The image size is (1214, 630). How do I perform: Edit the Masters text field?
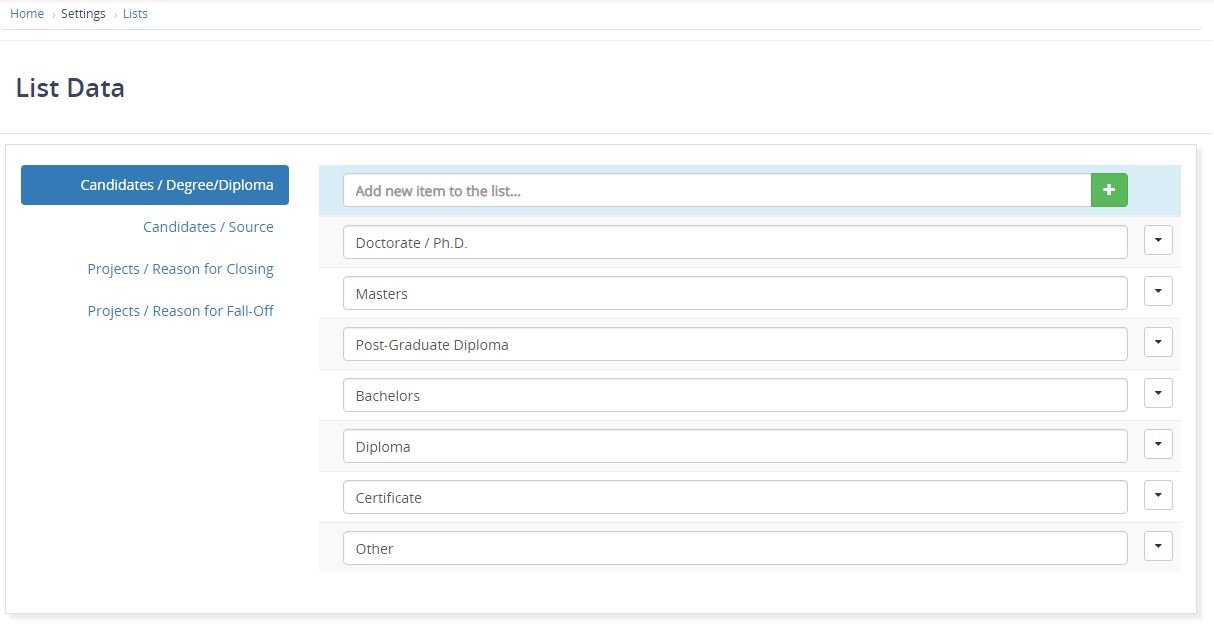(x=735, y=293)
